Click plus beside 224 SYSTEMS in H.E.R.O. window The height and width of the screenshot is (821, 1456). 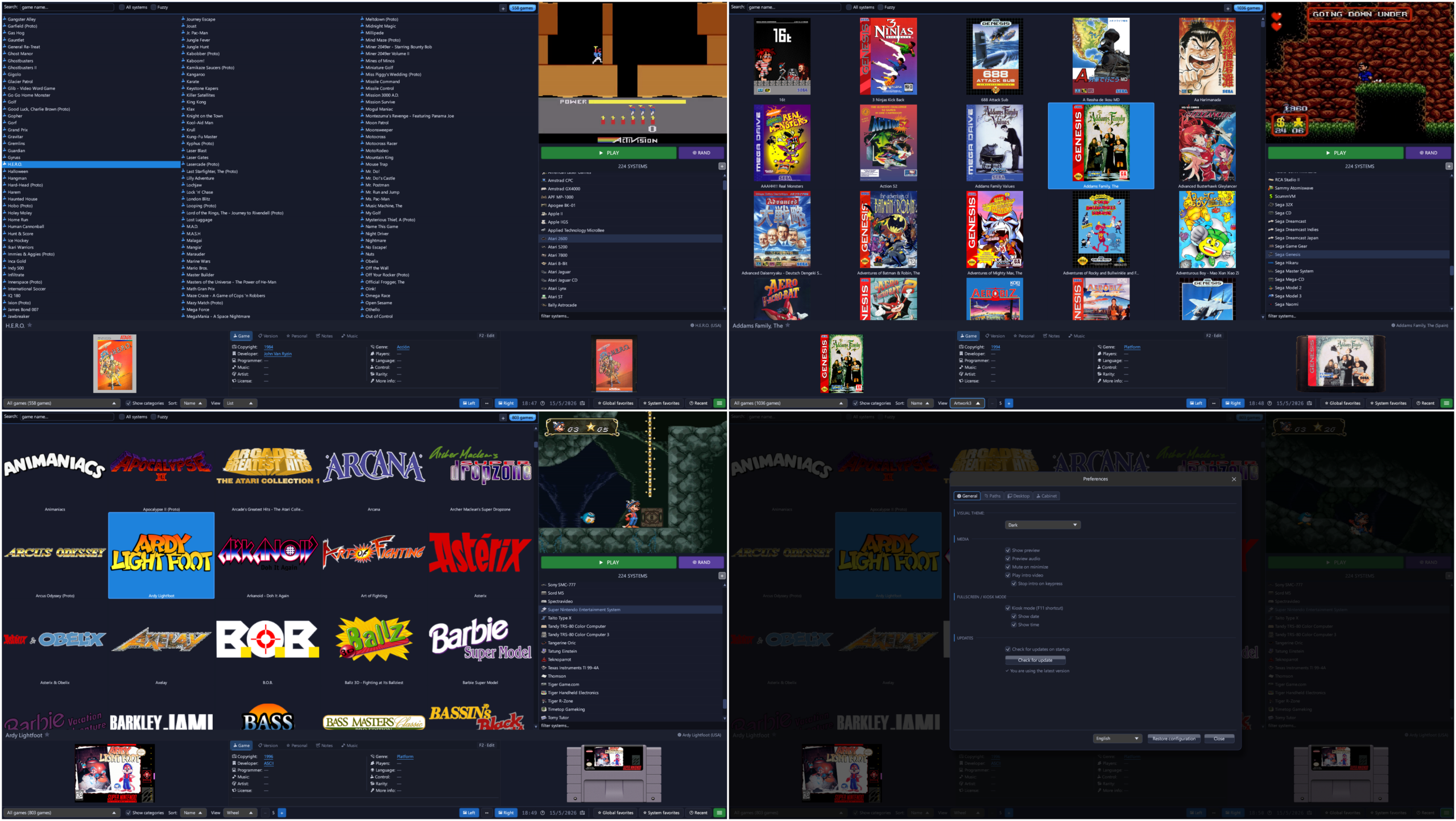(x=722, y=166)
